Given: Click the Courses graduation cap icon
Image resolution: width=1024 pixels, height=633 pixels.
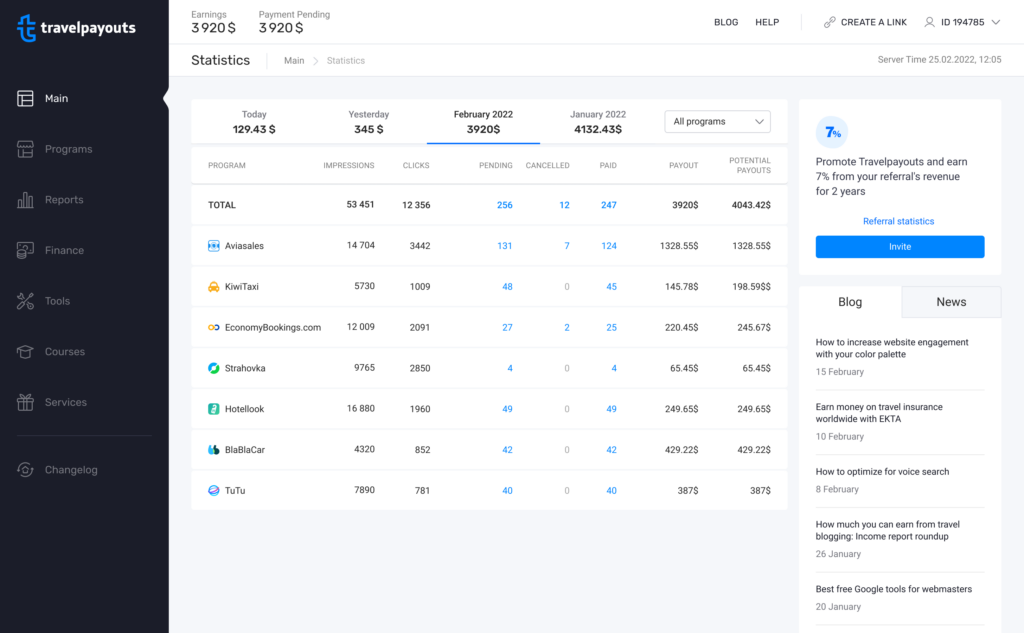Looking at the screenshot, I should [x=26, y=352].
